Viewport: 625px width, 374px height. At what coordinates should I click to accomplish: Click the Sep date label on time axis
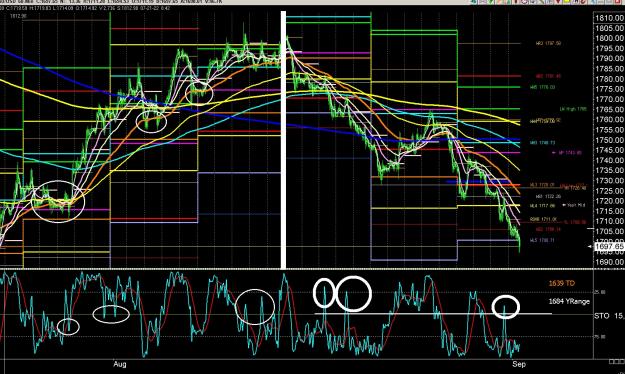coord(519,364)
